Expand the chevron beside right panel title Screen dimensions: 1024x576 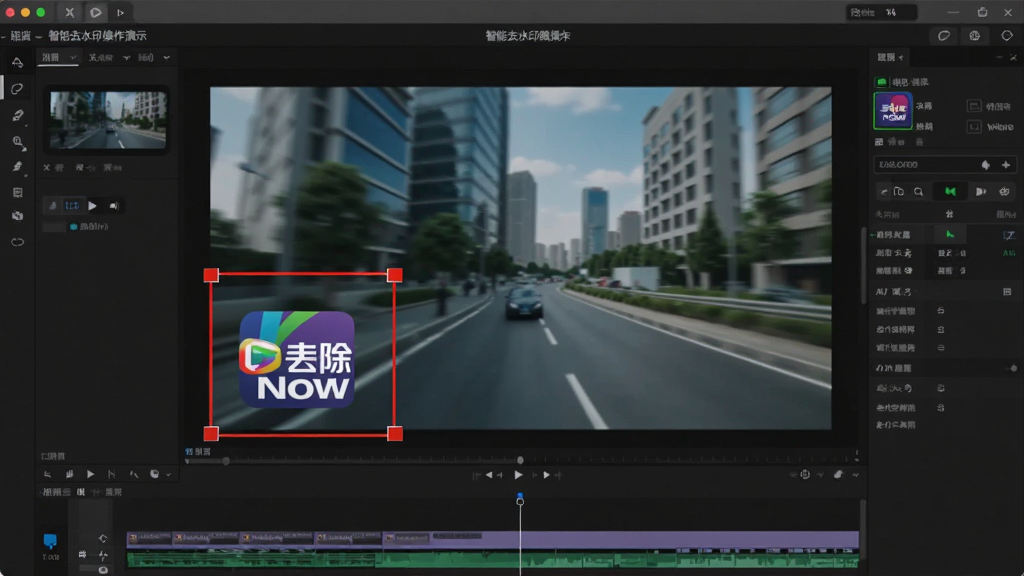coord(901,57)
